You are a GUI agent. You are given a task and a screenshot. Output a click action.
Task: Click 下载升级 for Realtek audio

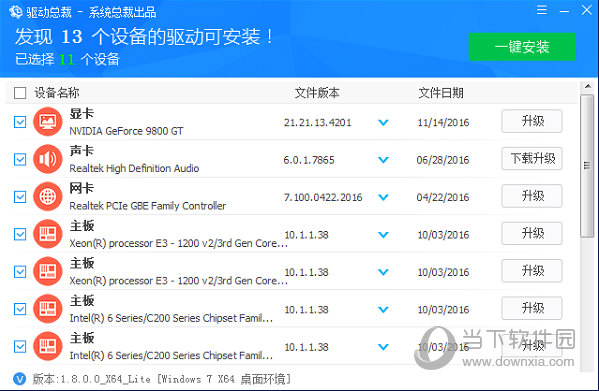coord(532,158)
